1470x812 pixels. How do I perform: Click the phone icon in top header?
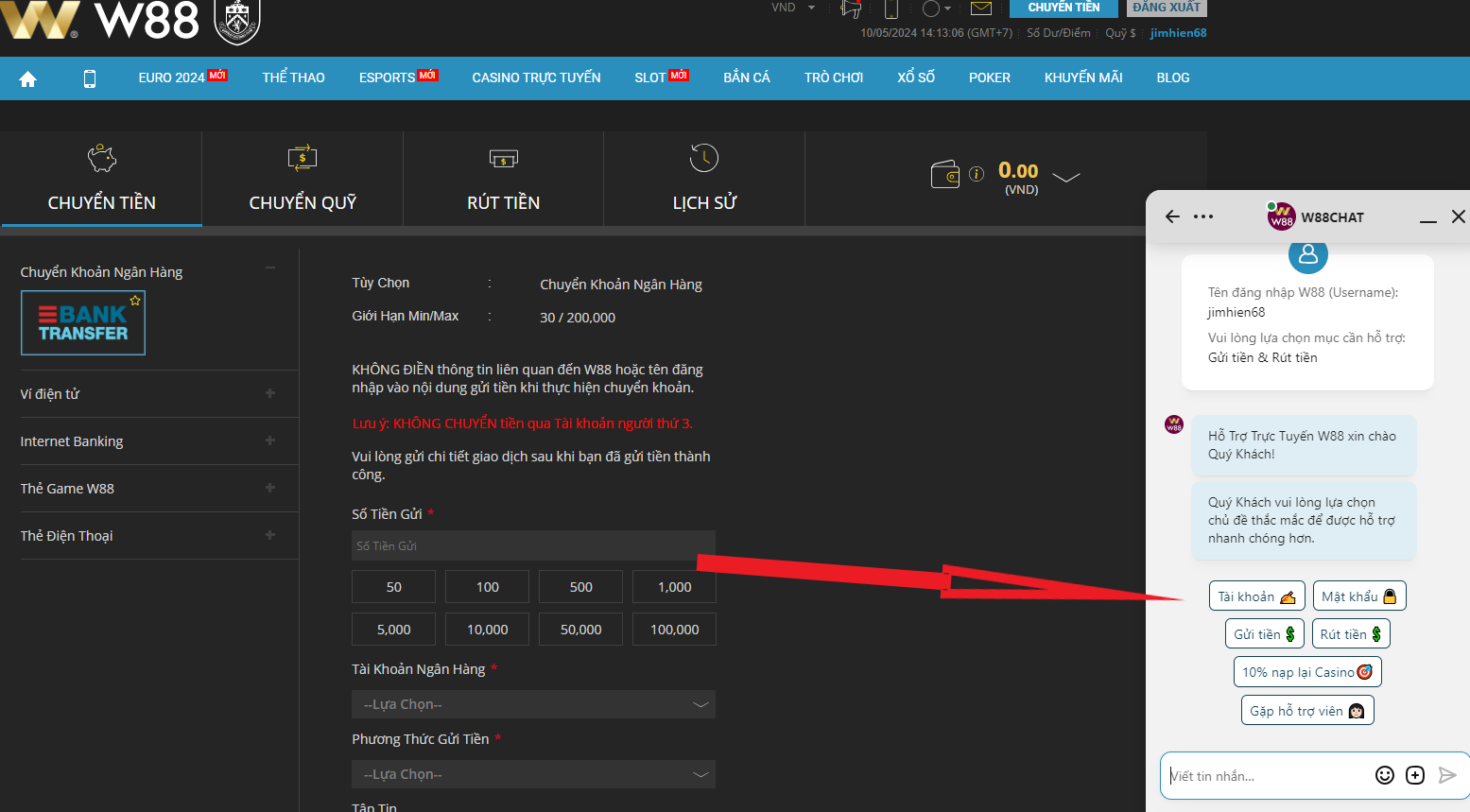pyautogui.click(x=891, y=9)
